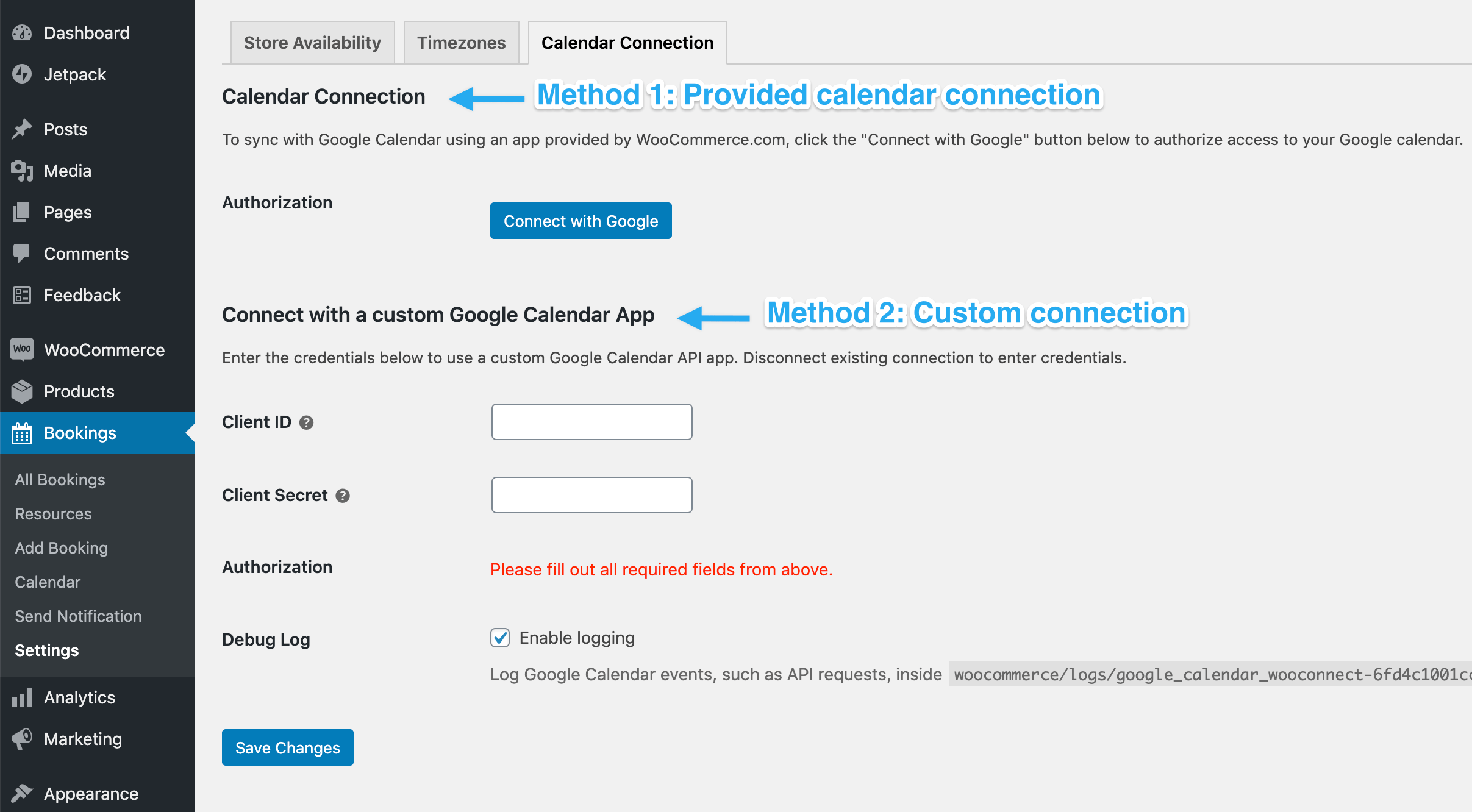Open the Feedback icon
This screenshot has height=812, width=1472.
[22, 295]
